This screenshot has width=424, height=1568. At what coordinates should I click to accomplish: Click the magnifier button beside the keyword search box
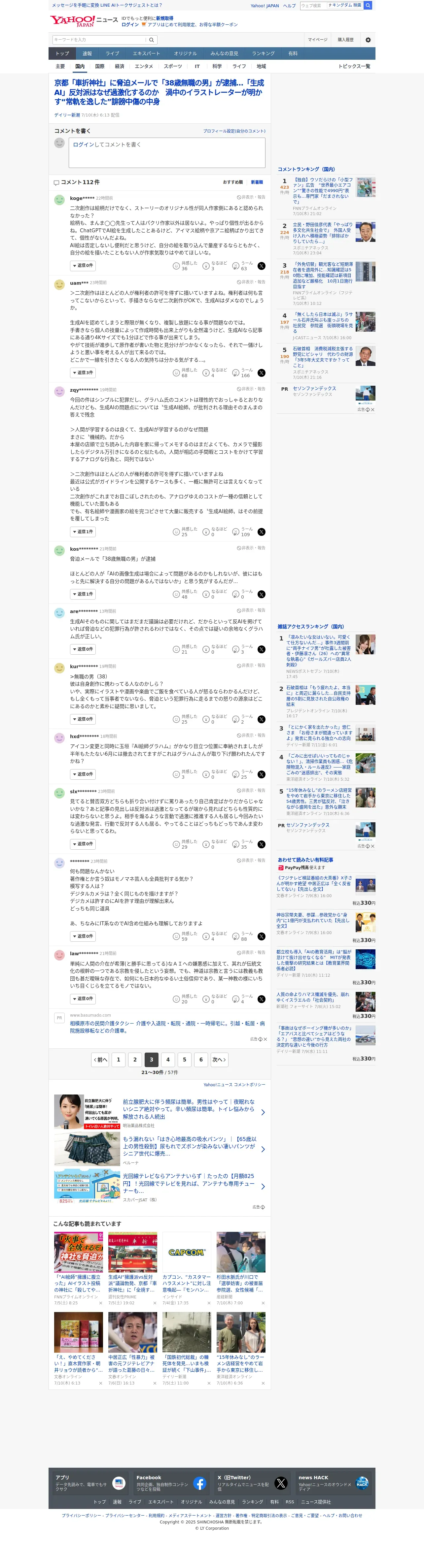152,40
